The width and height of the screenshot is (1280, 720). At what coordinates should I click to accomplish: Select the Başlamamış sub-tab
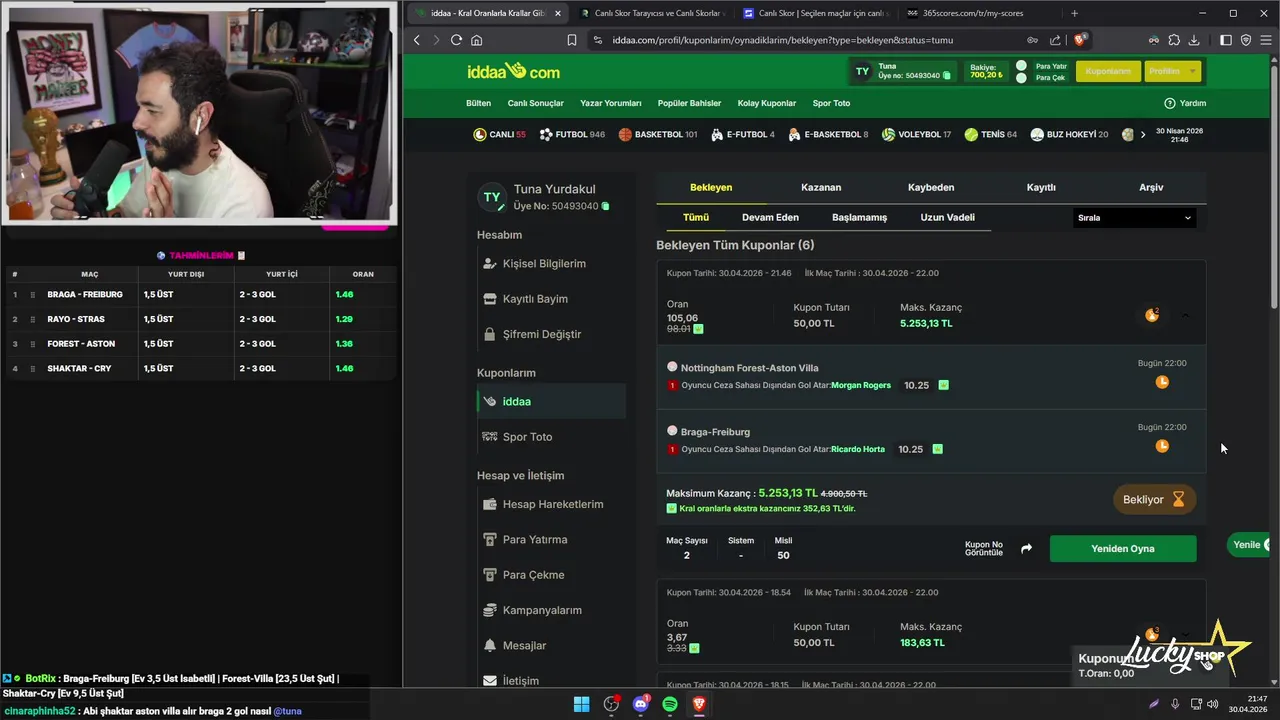click(x=860, y=217)
